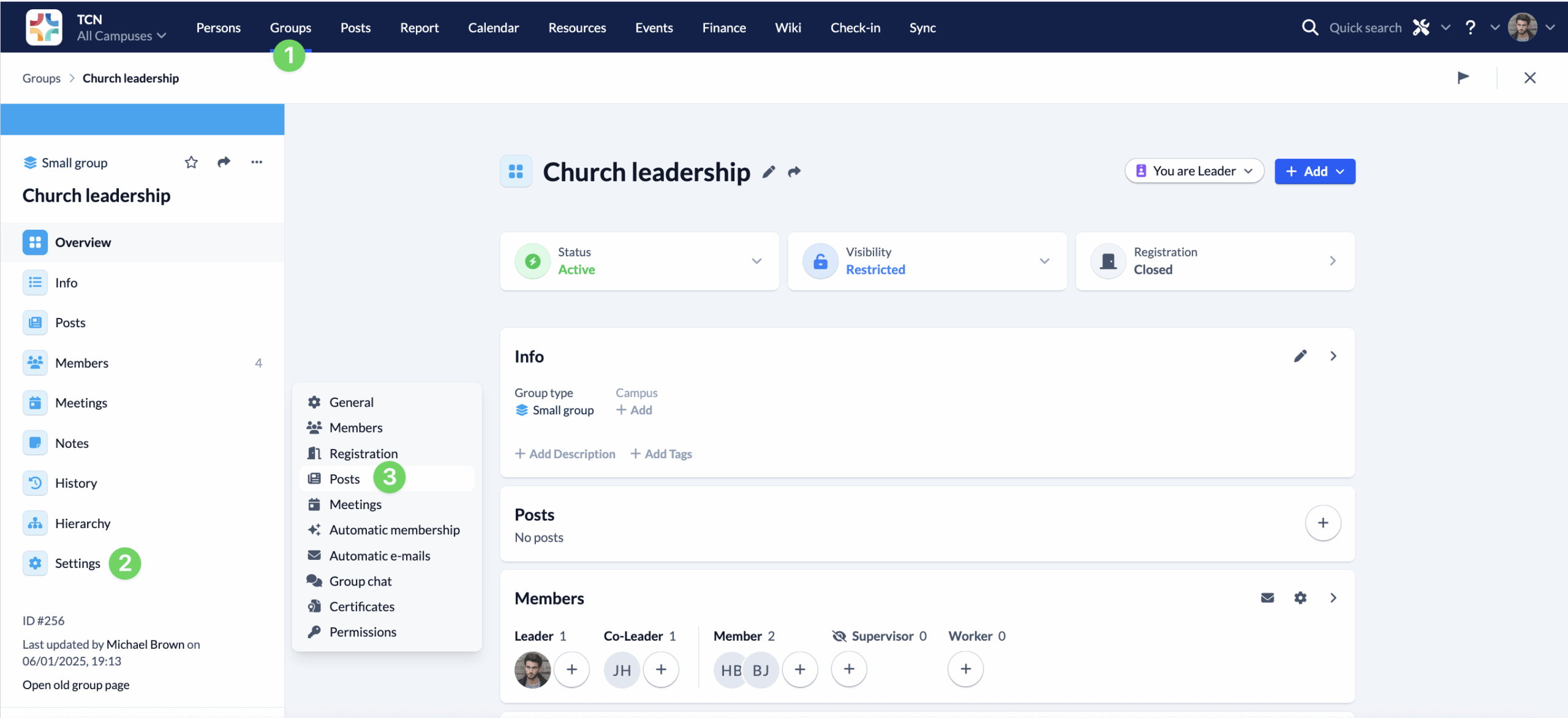Click the flag icon in breadcrumb bar
1568x718 pixels.
(x=1463, y=78)
